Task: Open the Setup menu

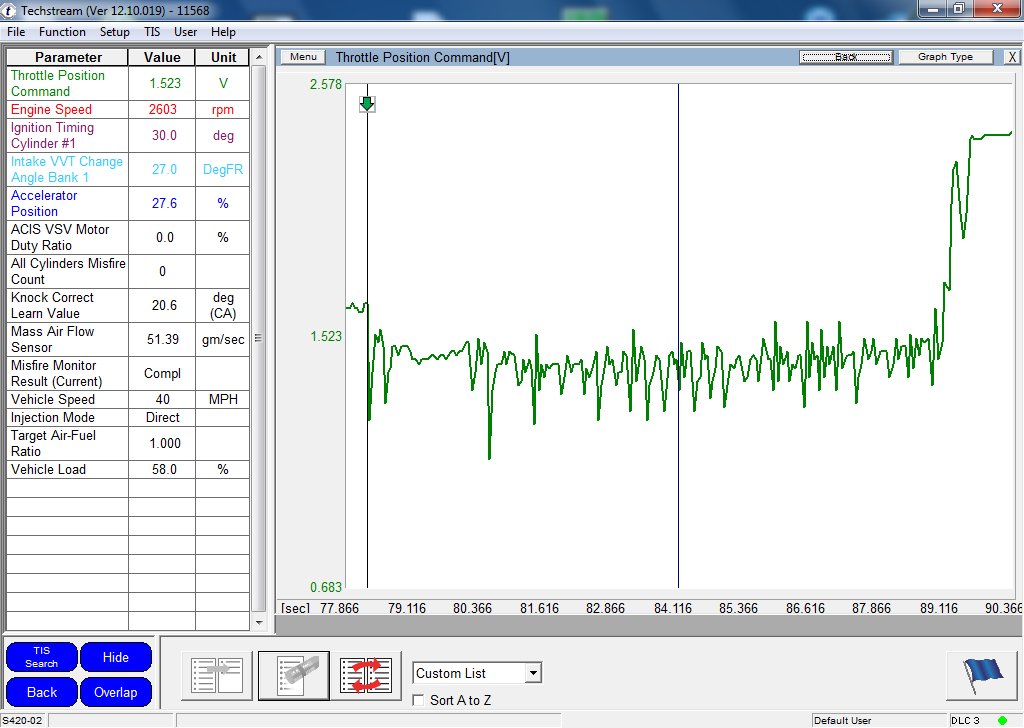Action: pos(114,31)
